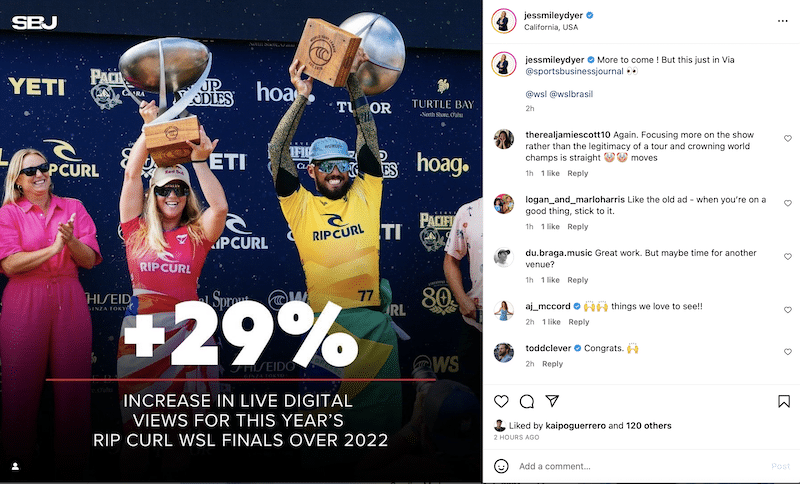
Task: Open @sportsbusinessjournal mention link
Action: [x=574, y=71]
